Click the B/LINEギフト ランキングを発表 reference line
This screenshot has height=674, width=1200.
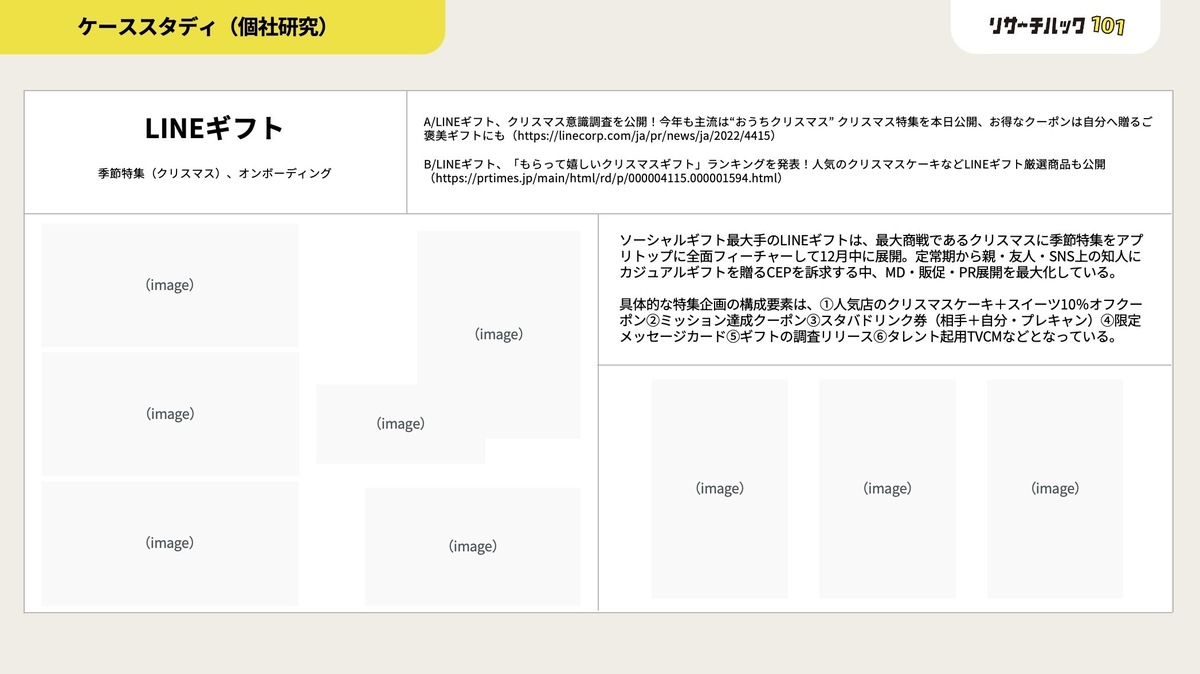point(765,171)
